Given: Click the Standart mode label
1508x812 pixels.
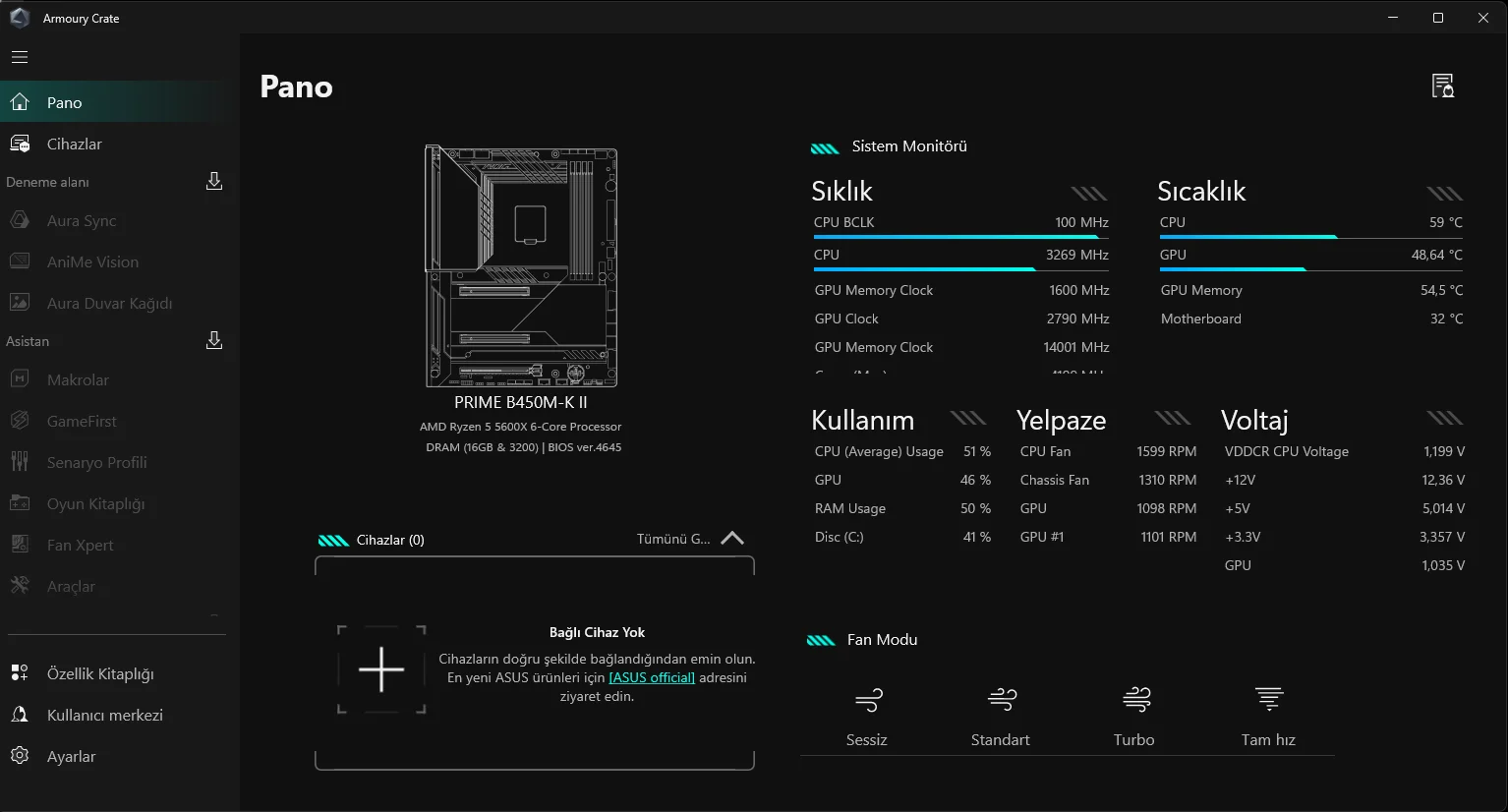Looking at the screenshot, I should point(1001,740).
